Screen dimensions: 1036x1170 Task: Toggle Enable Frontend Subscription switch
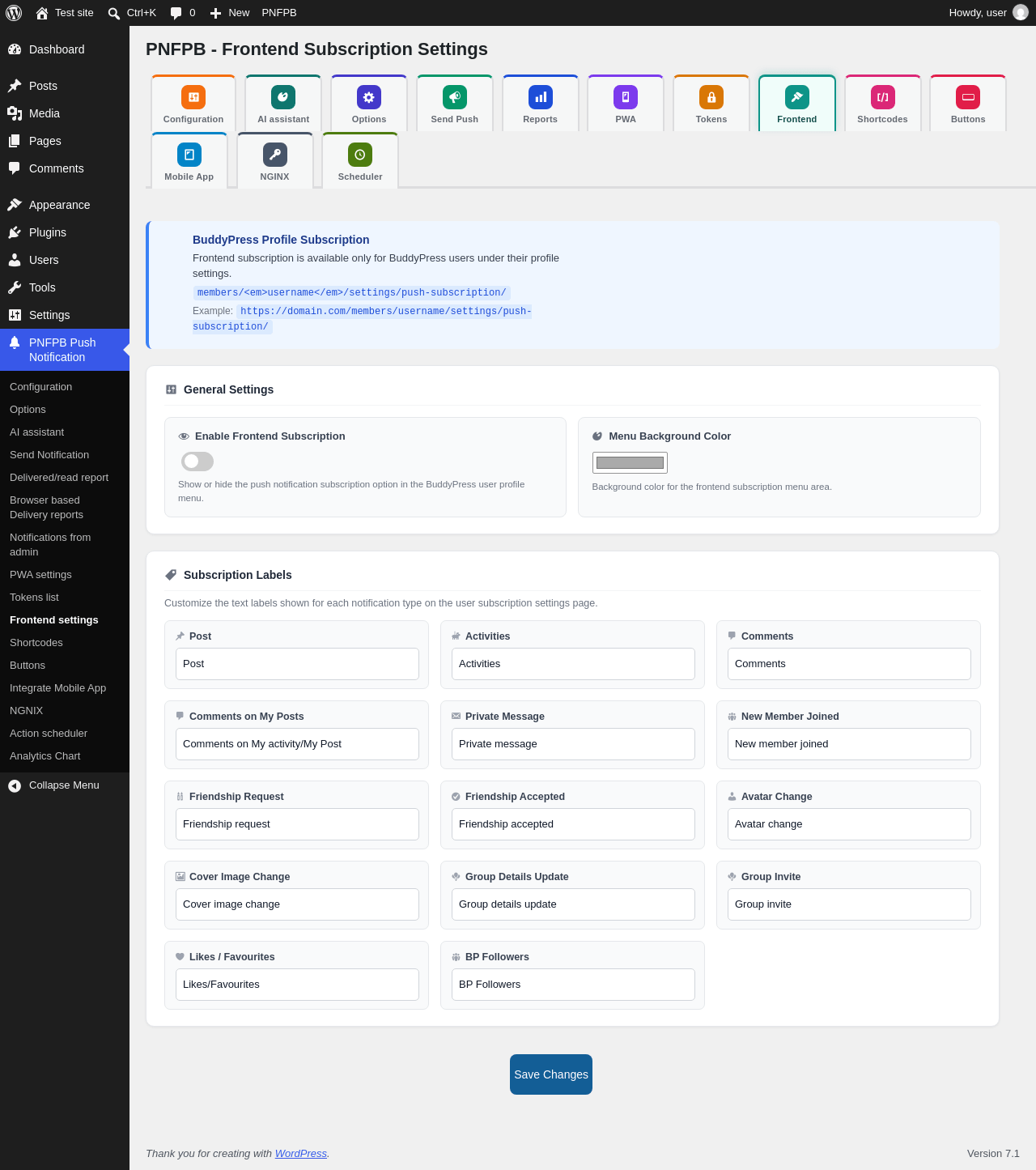tap(197, 462)
